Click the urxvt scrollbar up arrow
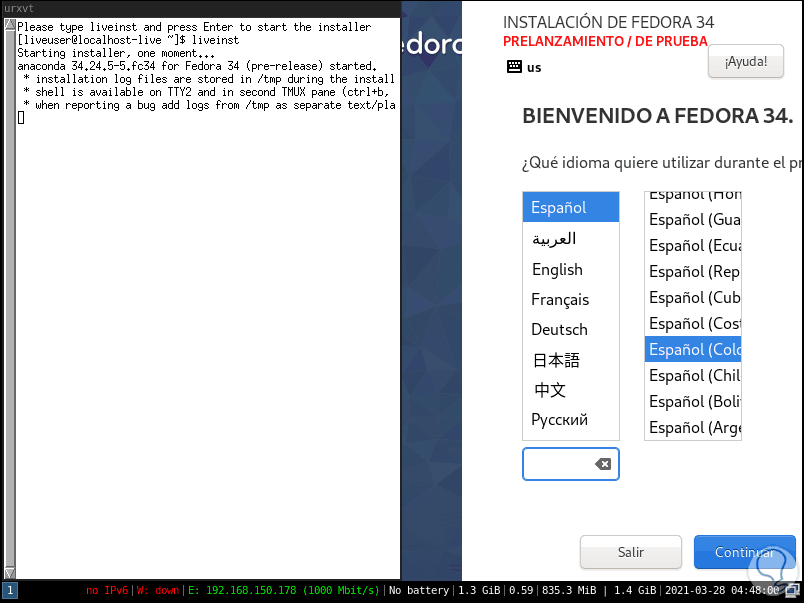The height and width of the screenshot is (603, 804). pos(10,24)
